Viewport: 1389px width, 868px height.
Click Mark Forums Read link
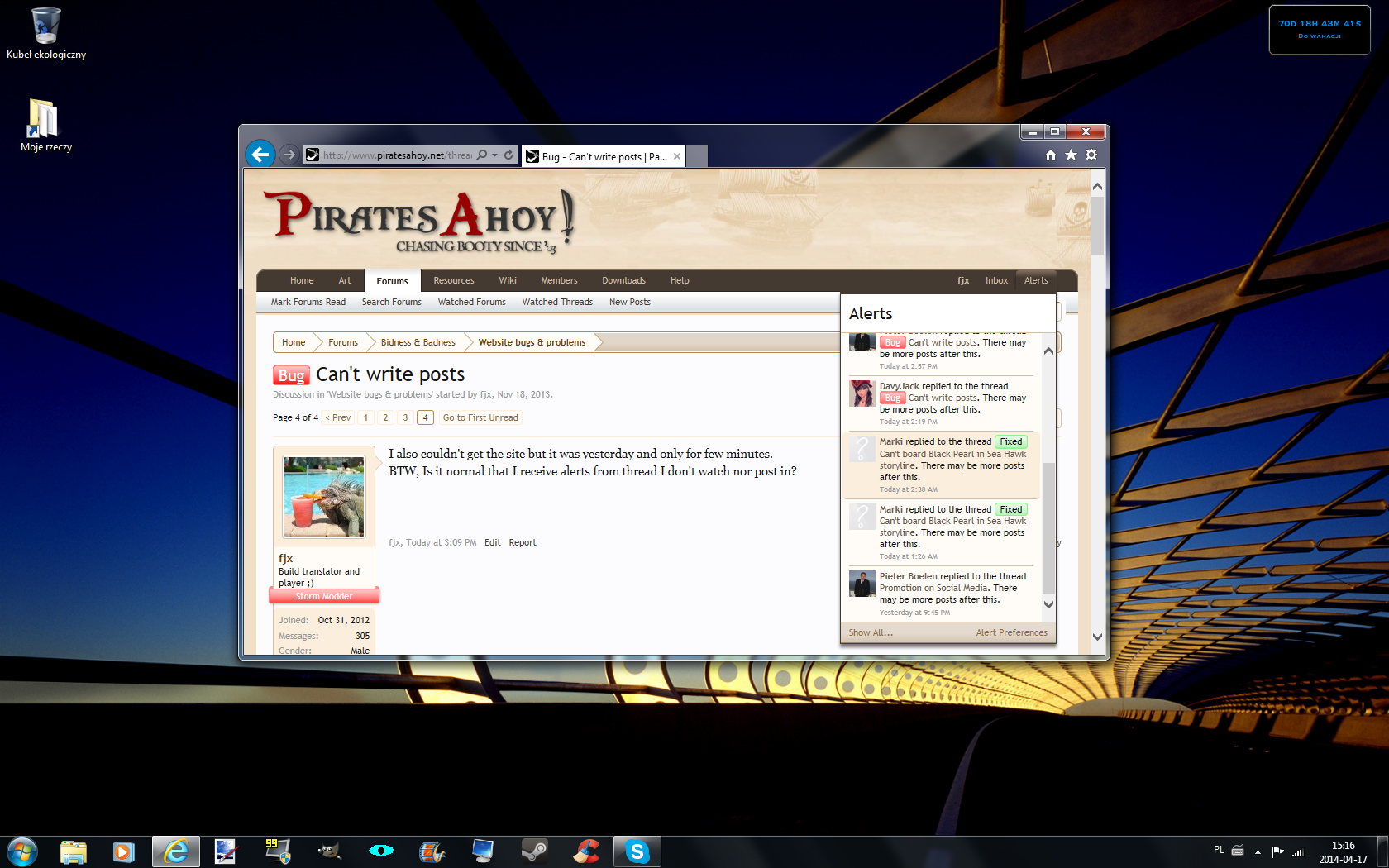click(x=308, y=302)
